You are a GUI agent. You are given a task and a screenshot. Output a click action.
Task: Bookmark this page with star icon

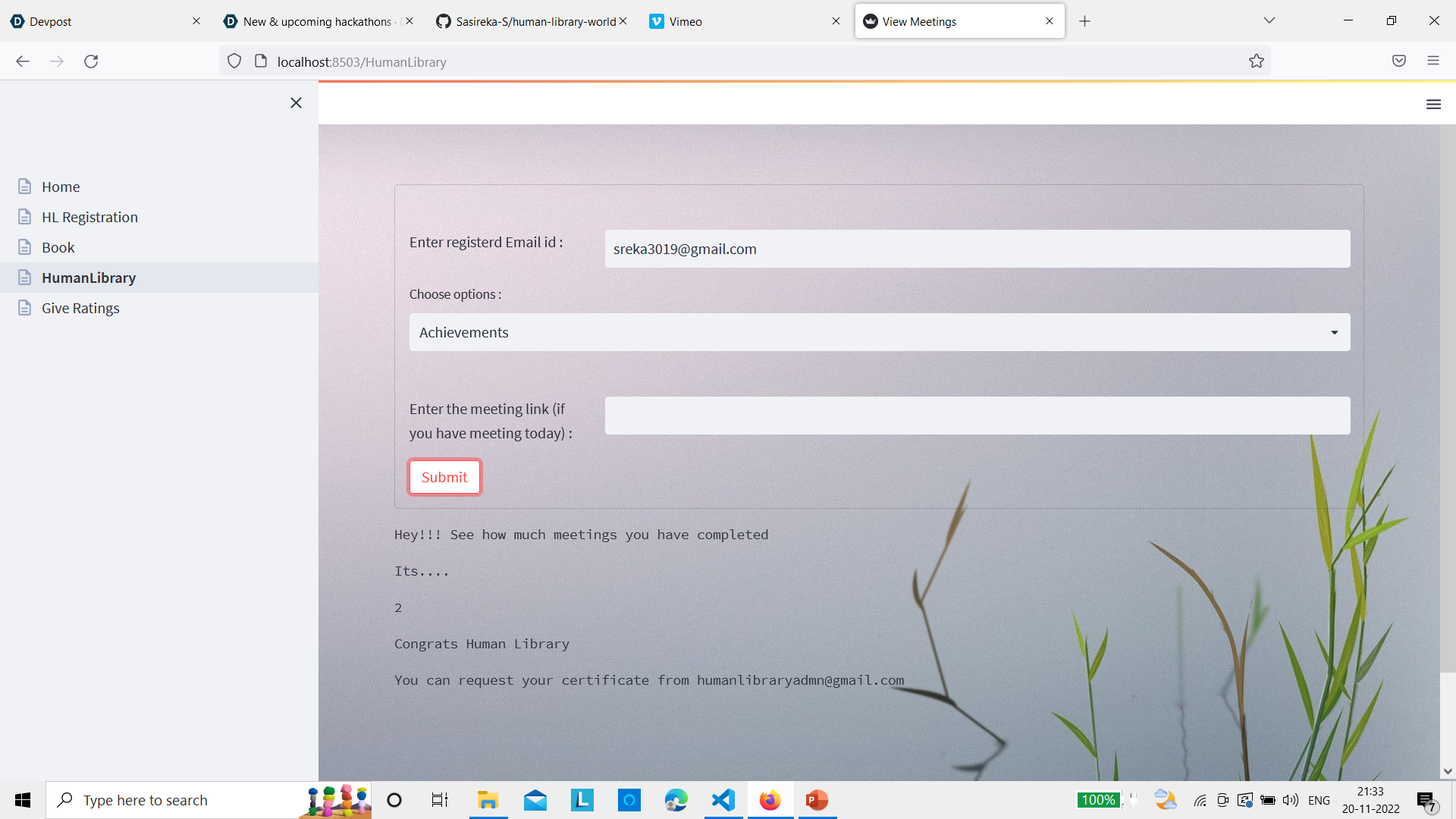pos(1257,61)
